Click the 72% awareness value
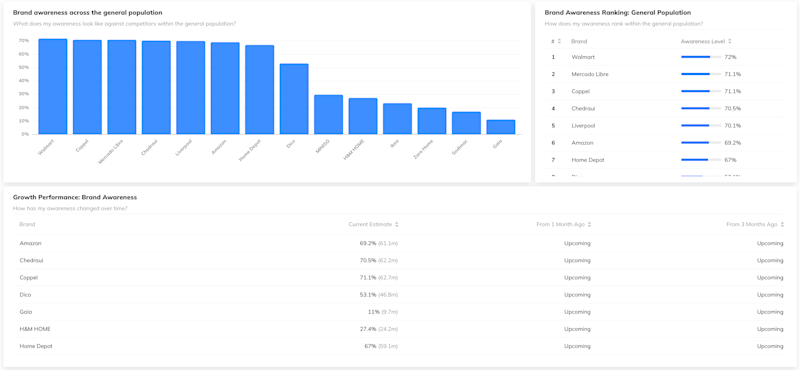Image resolution: width=800 pixels, height=370 pixels. click(x=730, y=57)
